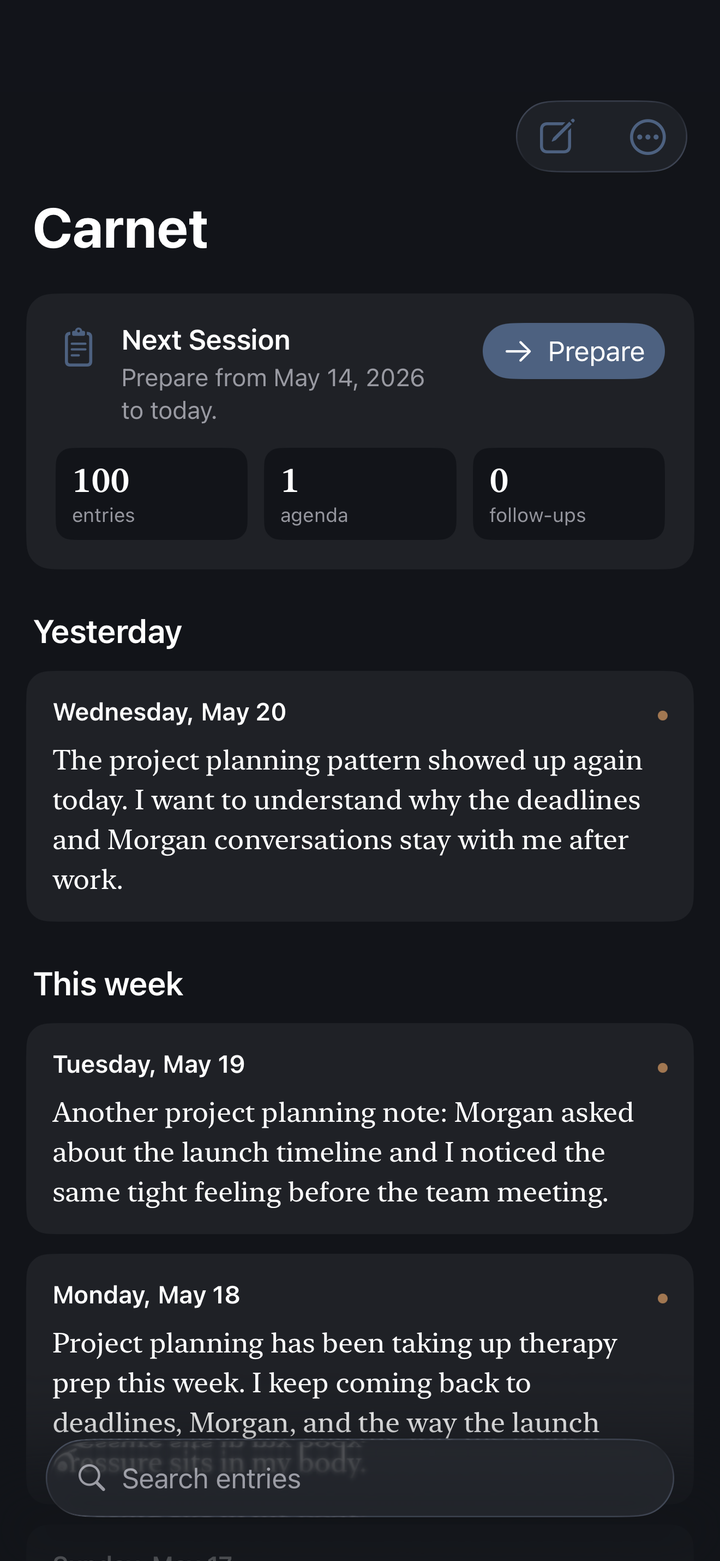The width and height of the screenshot is (720, 1561).
Task: Tap the clipboard icon beside Next Session
Action: [79, 348]
